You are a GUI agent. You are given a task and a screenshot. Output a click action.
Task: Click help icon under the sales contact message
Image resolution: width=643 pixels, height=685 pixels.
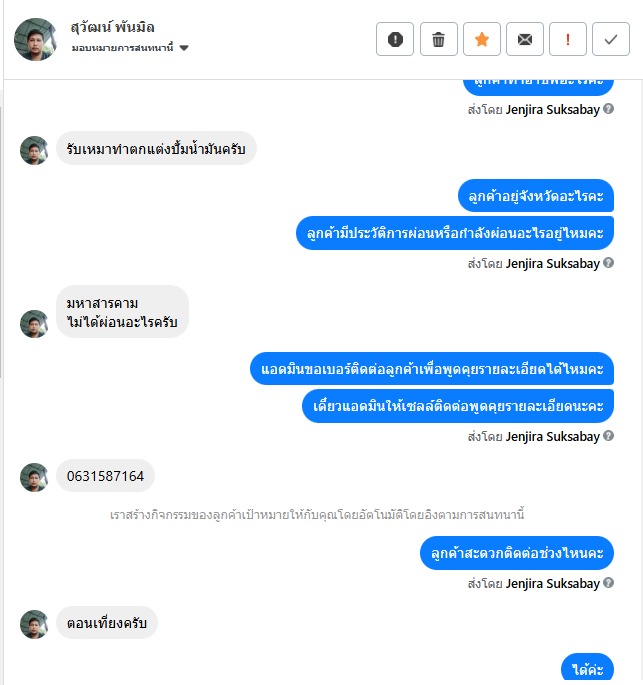pos(608,436)
